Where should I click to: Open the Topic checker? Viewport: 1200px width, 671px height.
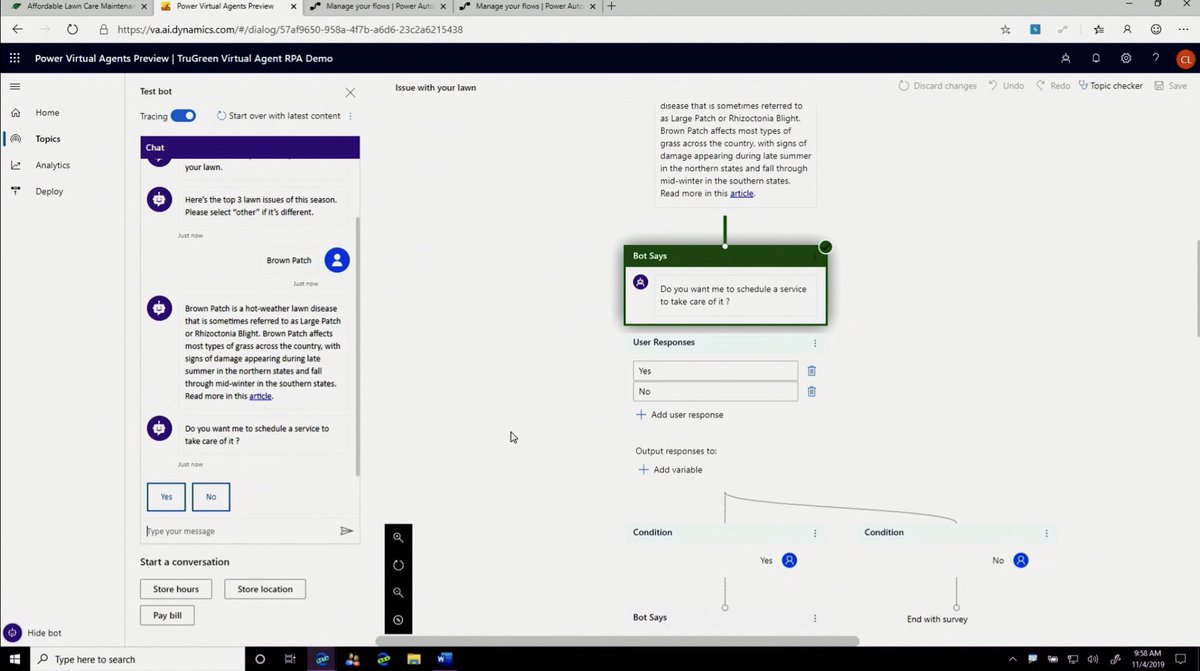[1111, 86]
